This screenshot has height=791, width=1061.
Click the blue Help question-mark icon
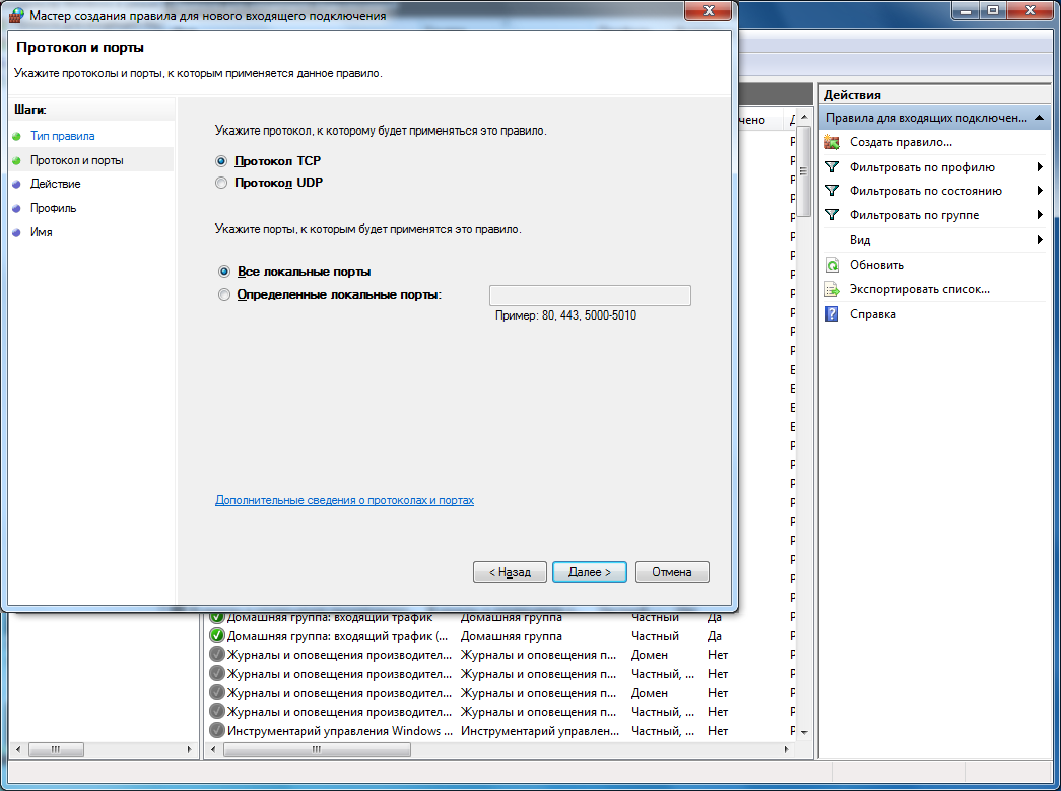pyautogui.click(x=832, y=314)
